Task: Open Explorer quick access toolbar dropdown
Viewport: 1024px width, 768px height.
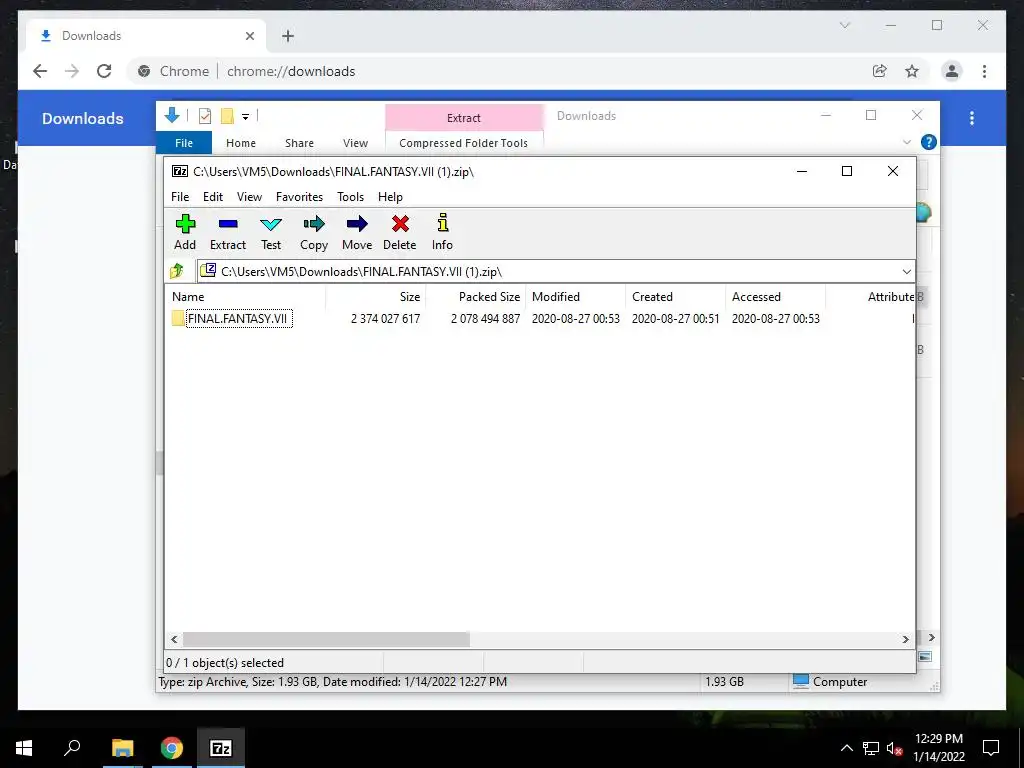Action: coord(246,117)
